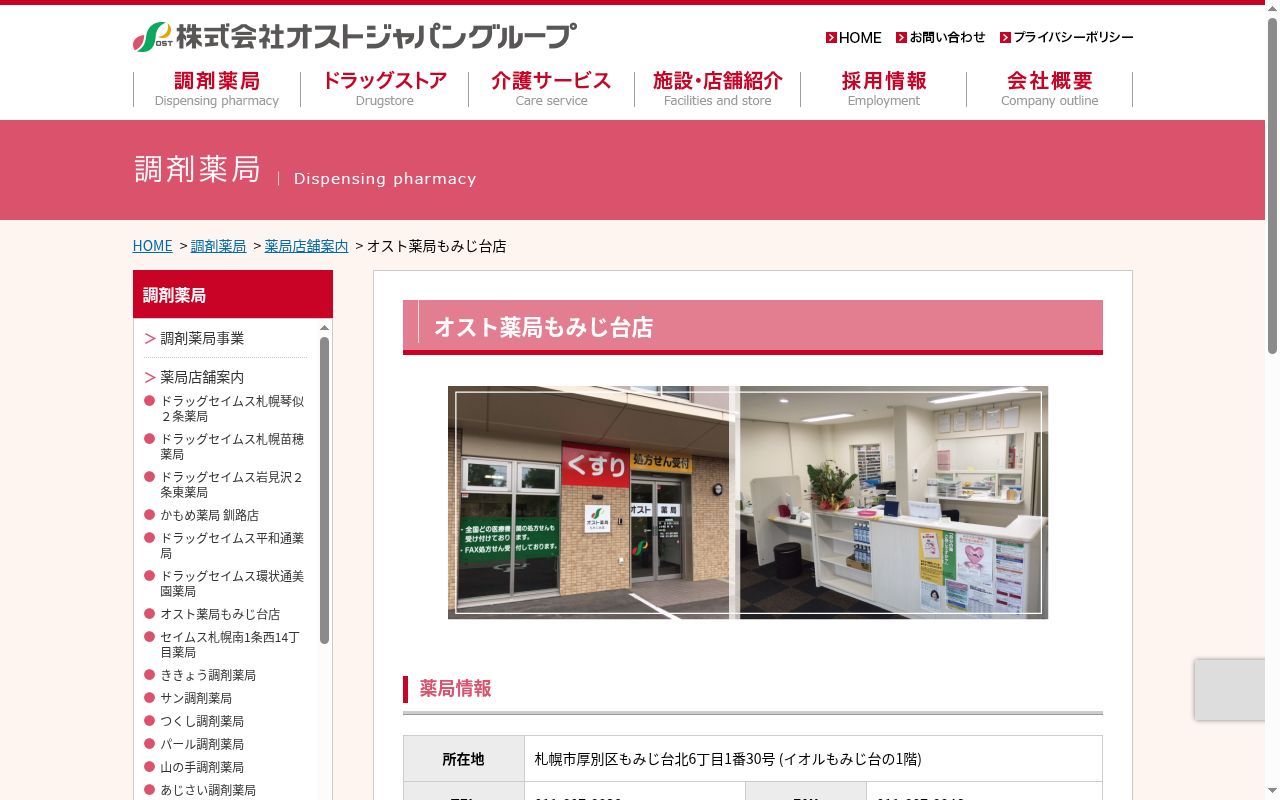Select ドラッグセイムス岩見沢２条東薬局 in sidebar
This screenshot has height=800, width=1280.
(x=232, y=484)
